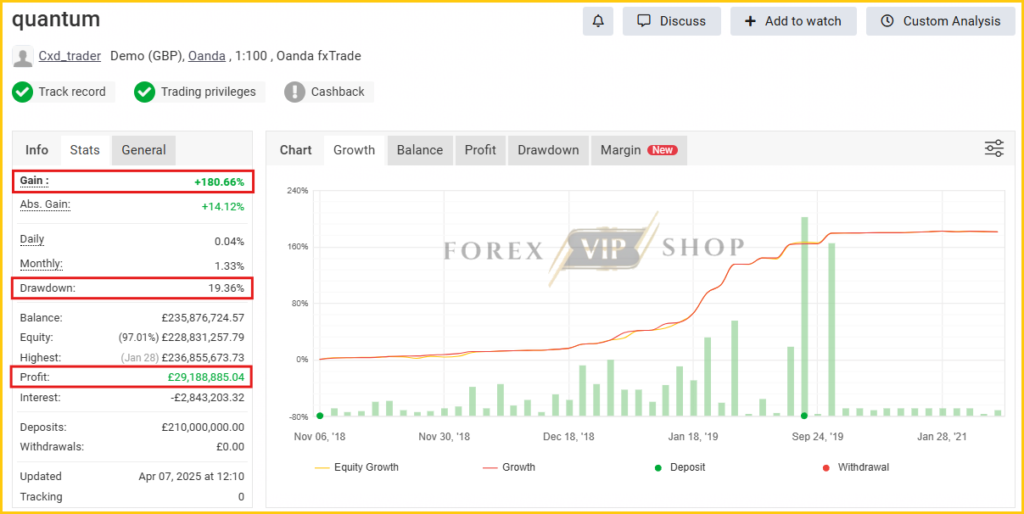Click the Monthly label

tap(41, 264)
